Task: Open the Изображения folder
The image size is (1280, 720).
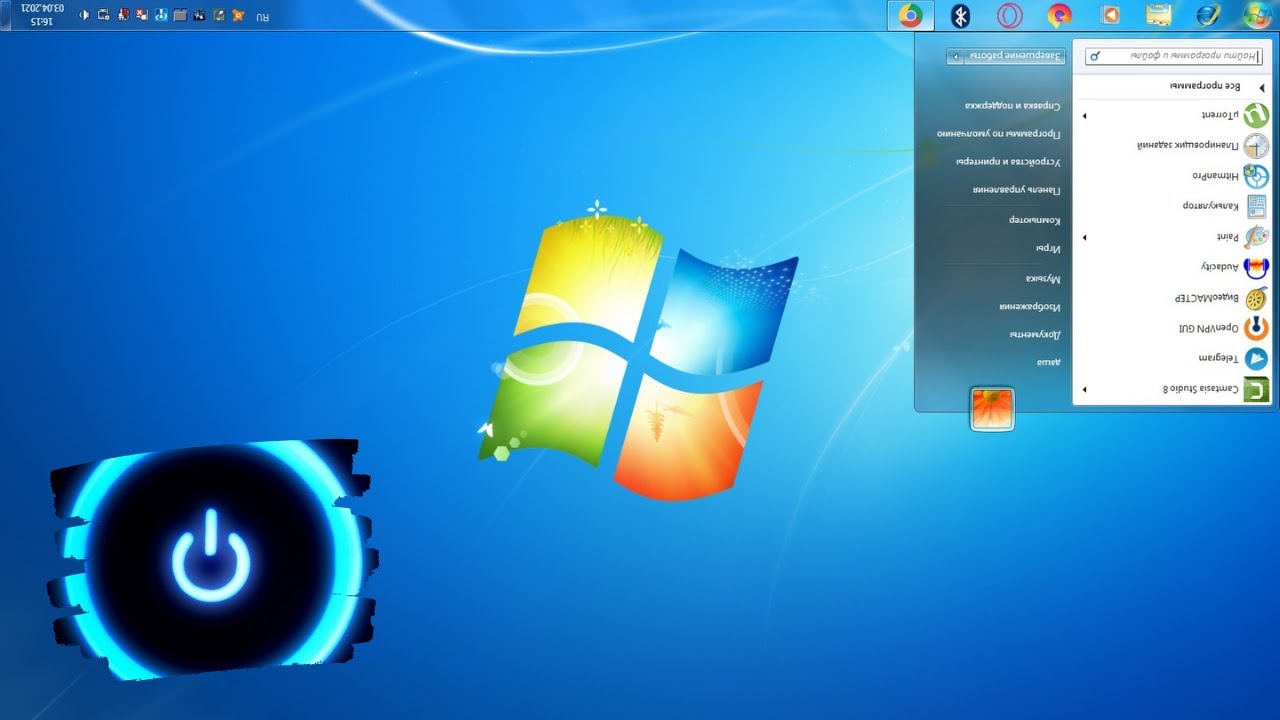Action: [1029, 306]
